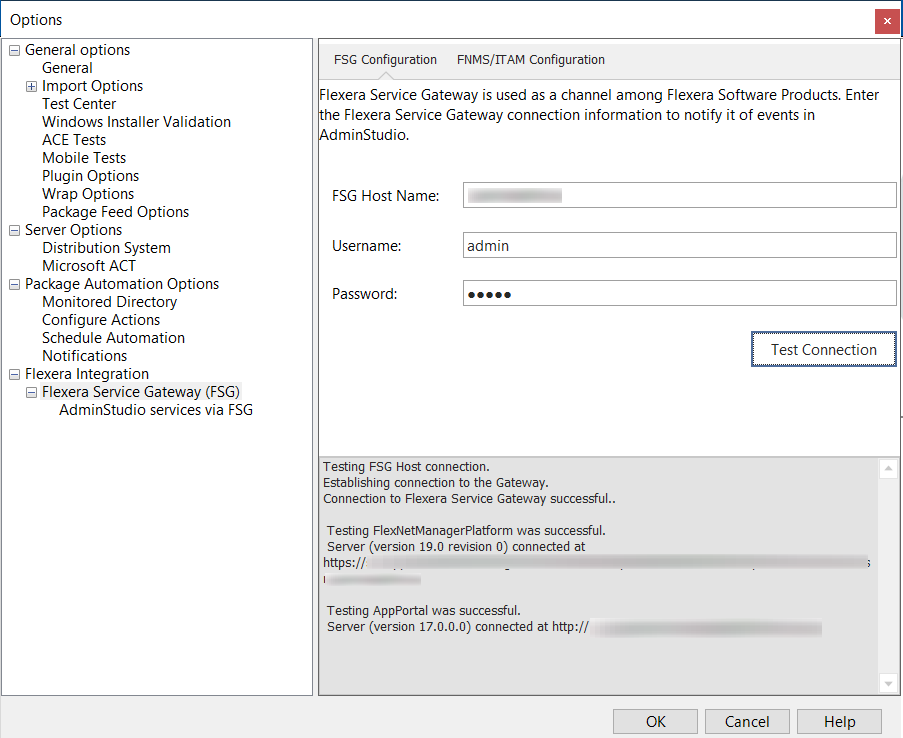Cancel the Options dialog
This screenshot has width=903, height=738.
click(x=746, y=722)
